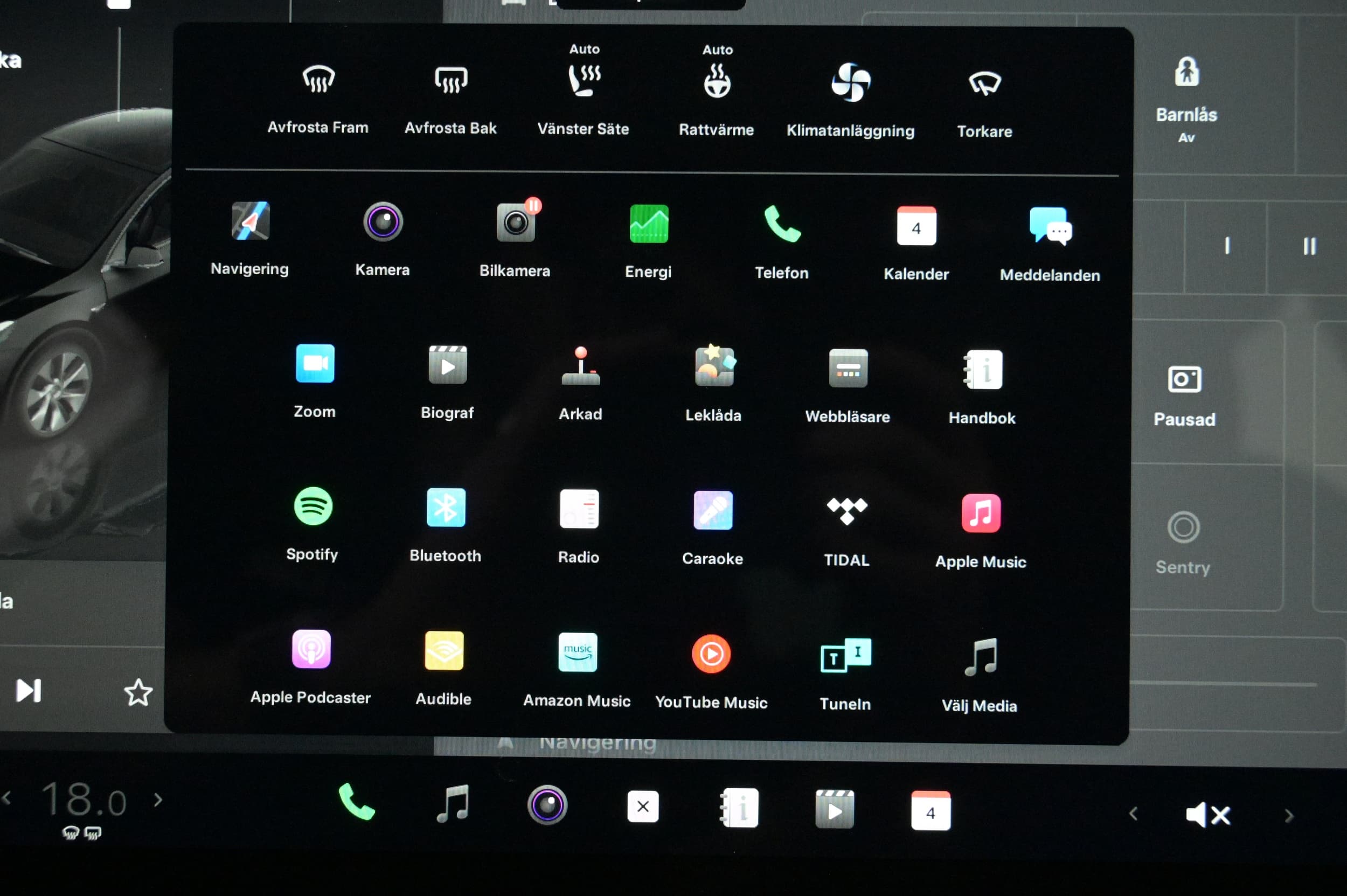The width and height of the screenshot is (1347, 896).
Task: Open Telefon in the app grid
Action: pos(782,242)
